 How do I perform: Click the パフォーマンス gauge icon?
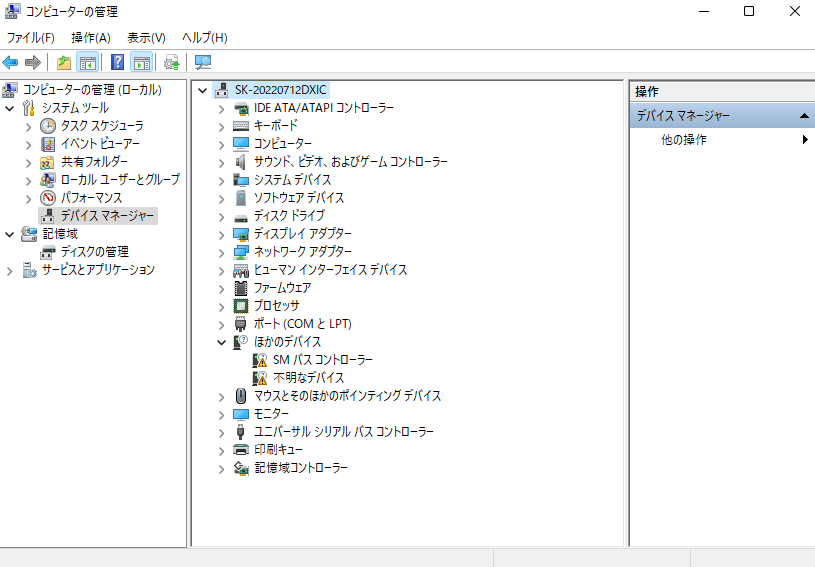48,198
